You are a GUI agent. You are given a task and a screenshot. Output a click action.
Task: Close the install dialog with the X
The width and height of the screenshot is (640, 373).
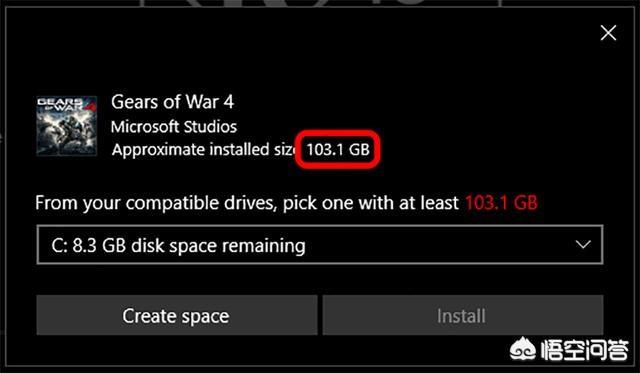pyautogui.click(x=608, y=33)
